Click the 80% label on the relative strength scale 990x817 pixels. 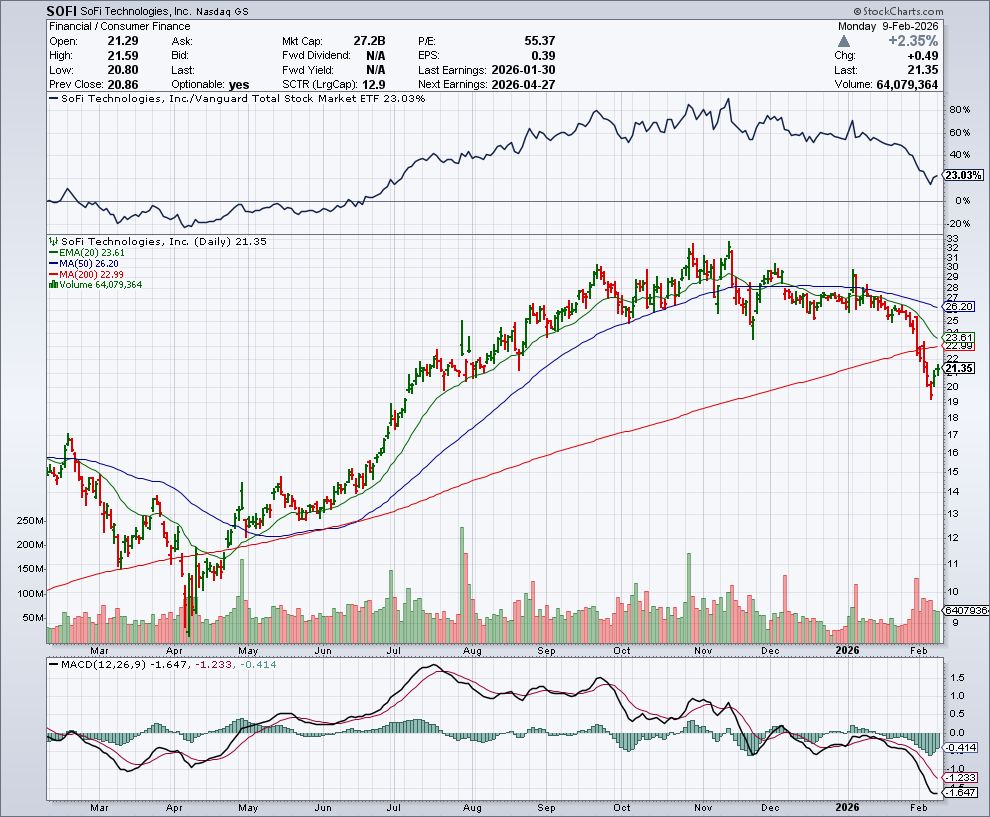tap(960, 110)
